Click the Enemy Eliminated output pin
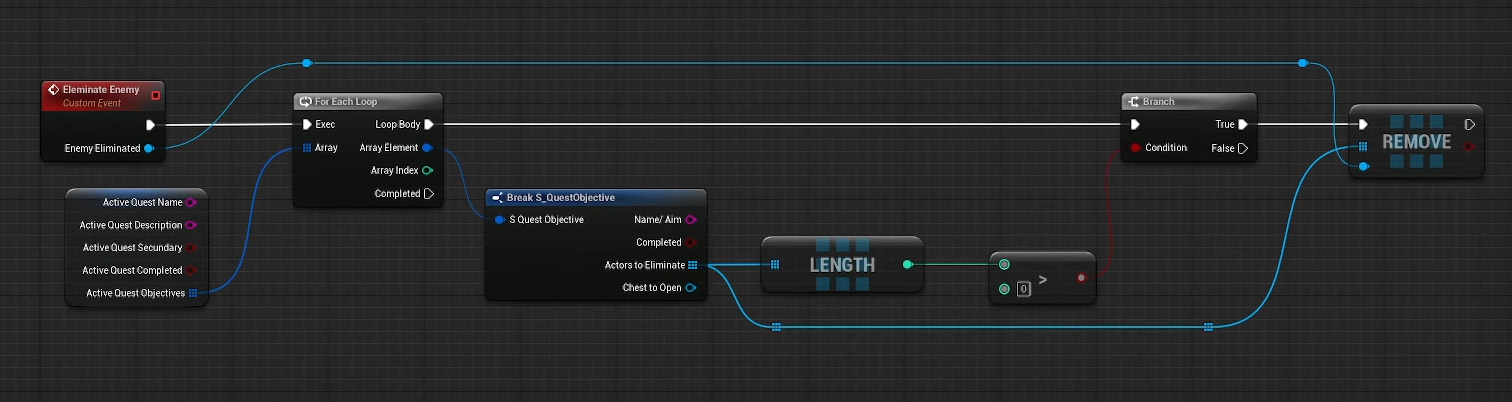The width and height of the screenshot is (1512, 402). coord(149,148)
